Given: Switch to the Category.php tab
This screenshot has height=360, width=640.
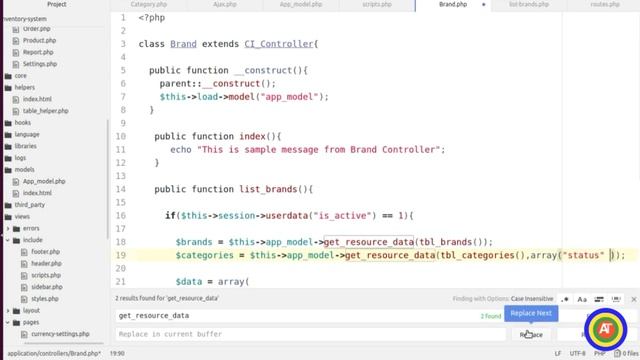Looking at the screenshot, I should click(x=149, y=4).
